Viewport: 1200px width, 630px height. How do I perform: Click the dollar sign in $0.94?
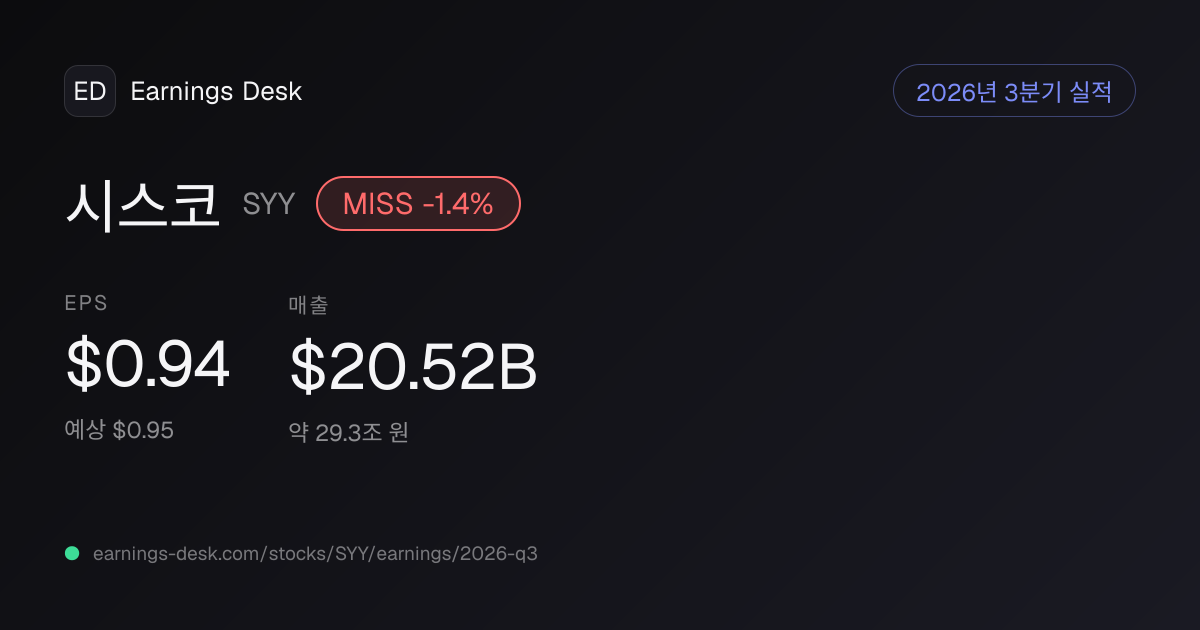point(81,366)
